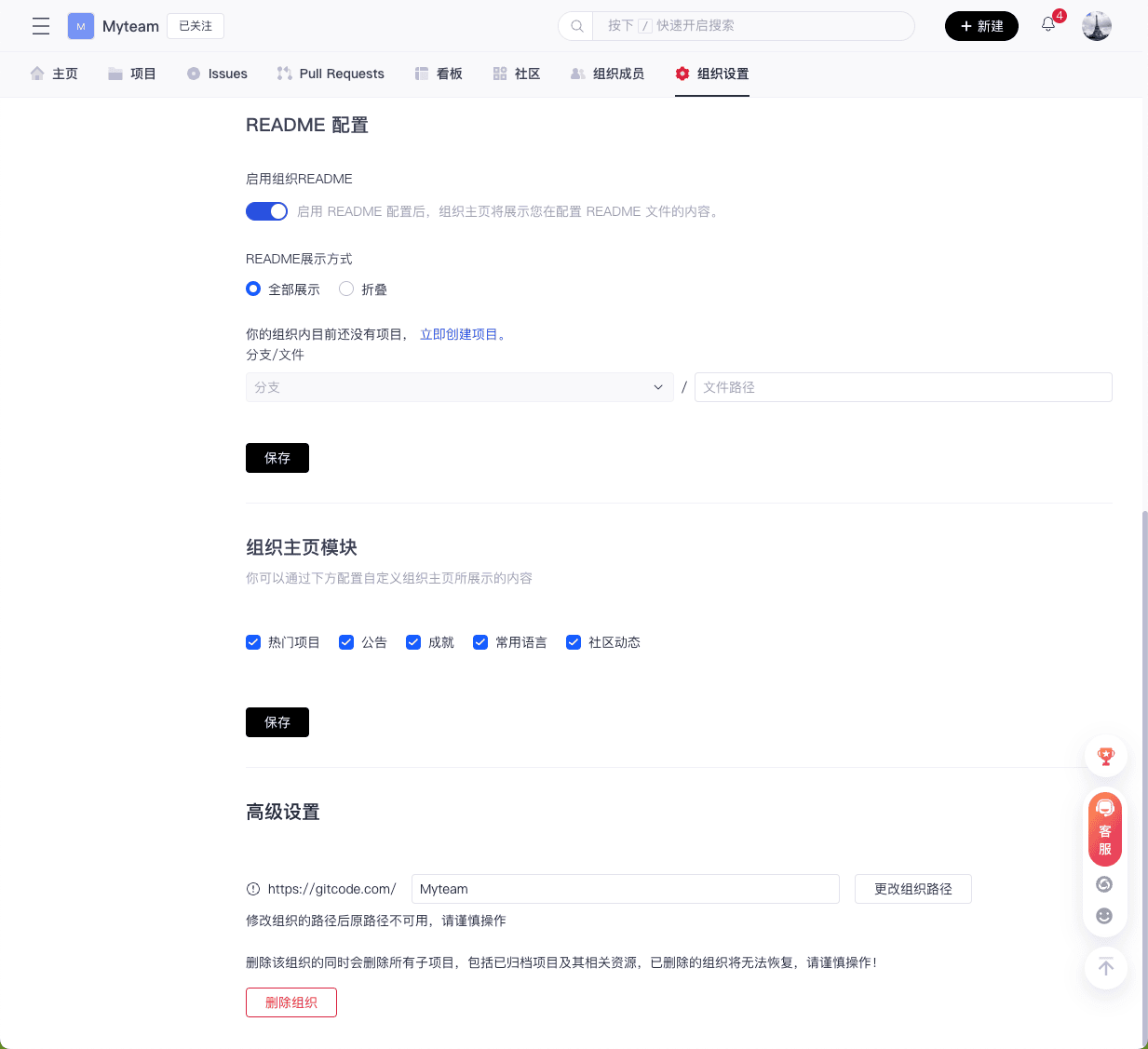The height and width of the screenshot is (1049, 1148).
Task: Uncheck the 热门项目 checkbox
Action: pos(253,642)
